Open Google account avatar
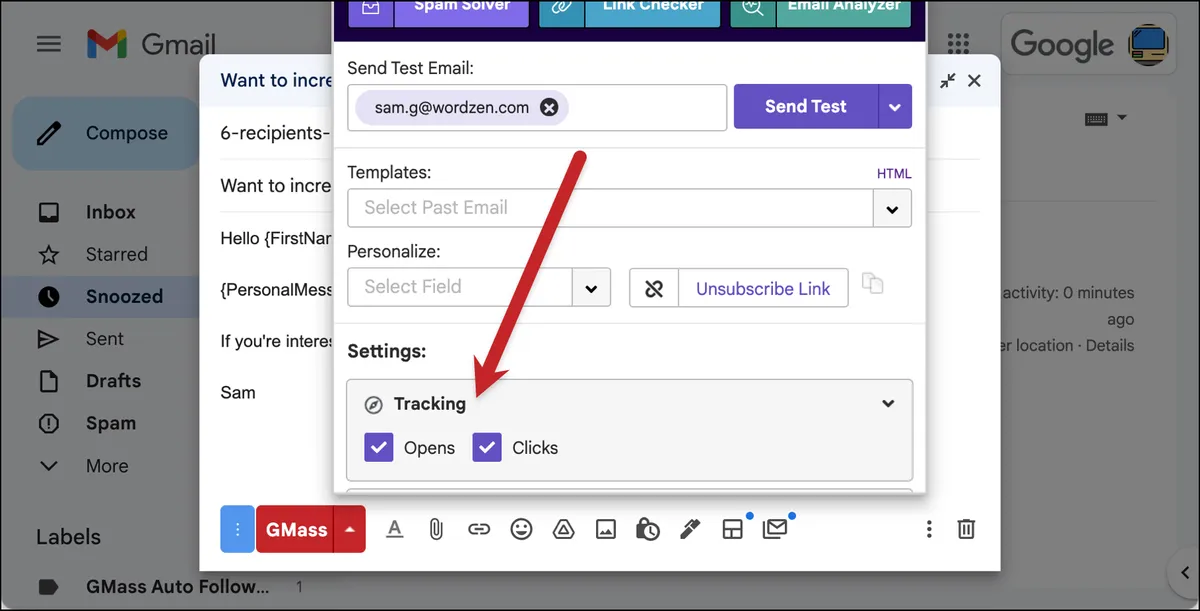Viewport: 1200px width, 611px height. coord(1150,44)
